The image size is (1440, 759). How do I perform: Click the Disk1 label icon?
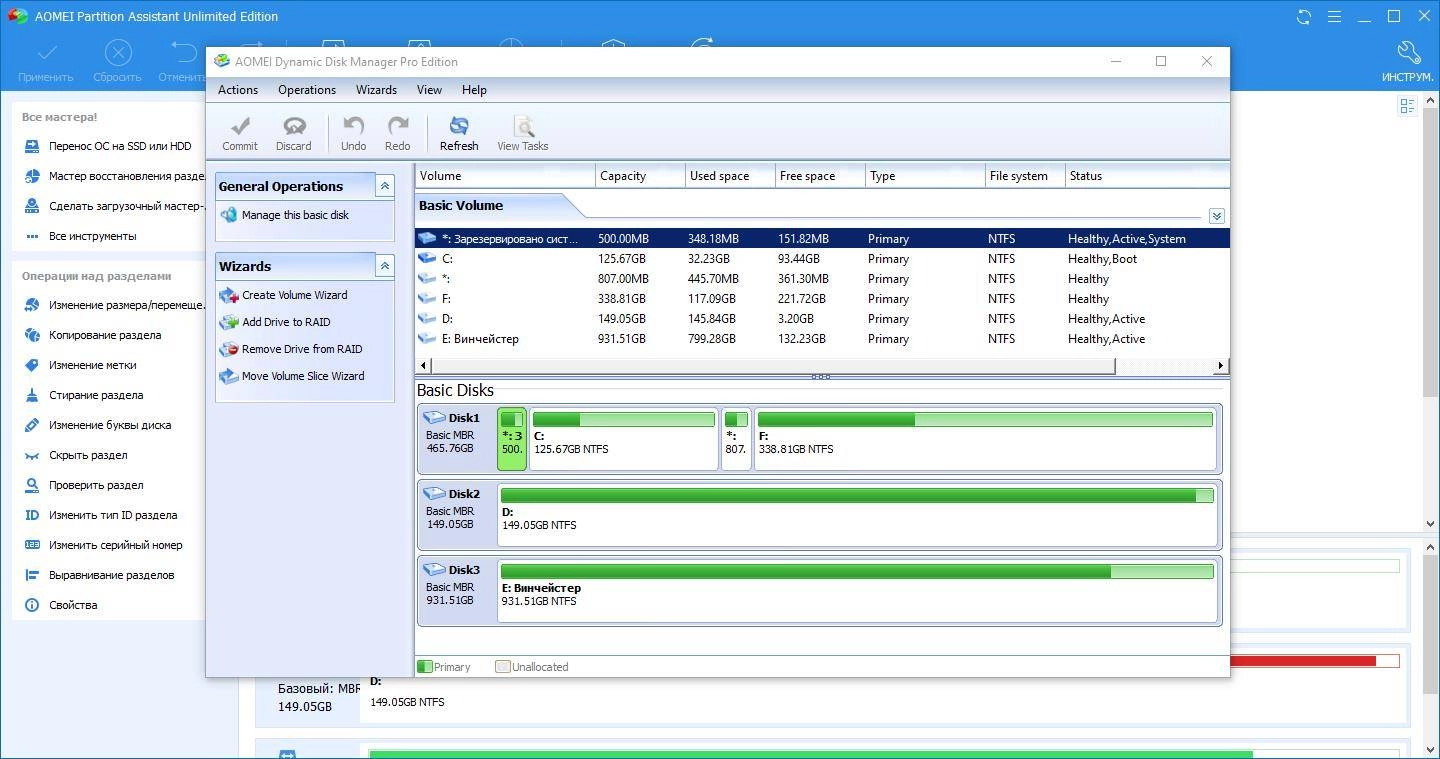coord(434,418)
